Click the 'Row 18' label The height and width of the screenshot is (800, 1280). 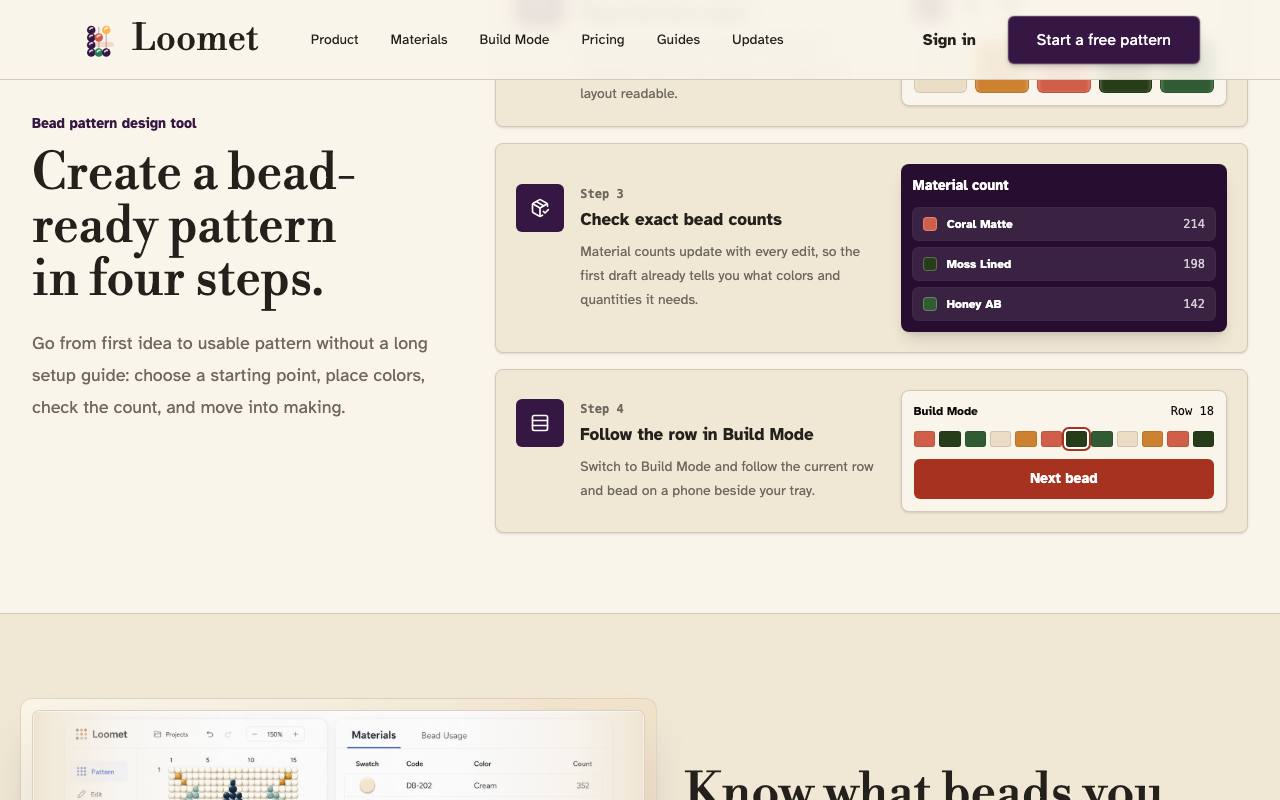pos(1192,411)
